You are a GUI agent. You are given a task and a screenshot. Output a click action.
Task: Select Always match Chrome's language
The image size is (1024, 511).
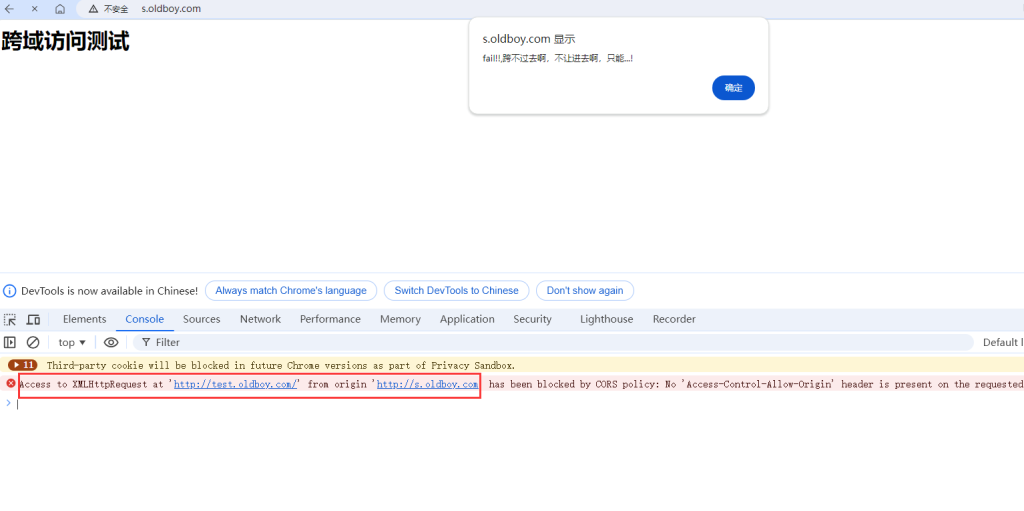coord(291,290)
